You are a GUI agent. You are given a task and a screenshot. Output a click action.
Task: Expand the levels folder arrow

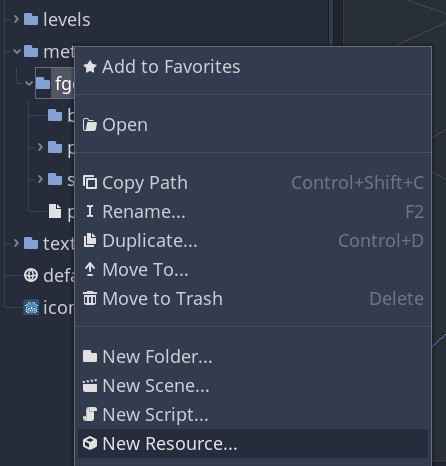tap(16, 19)
